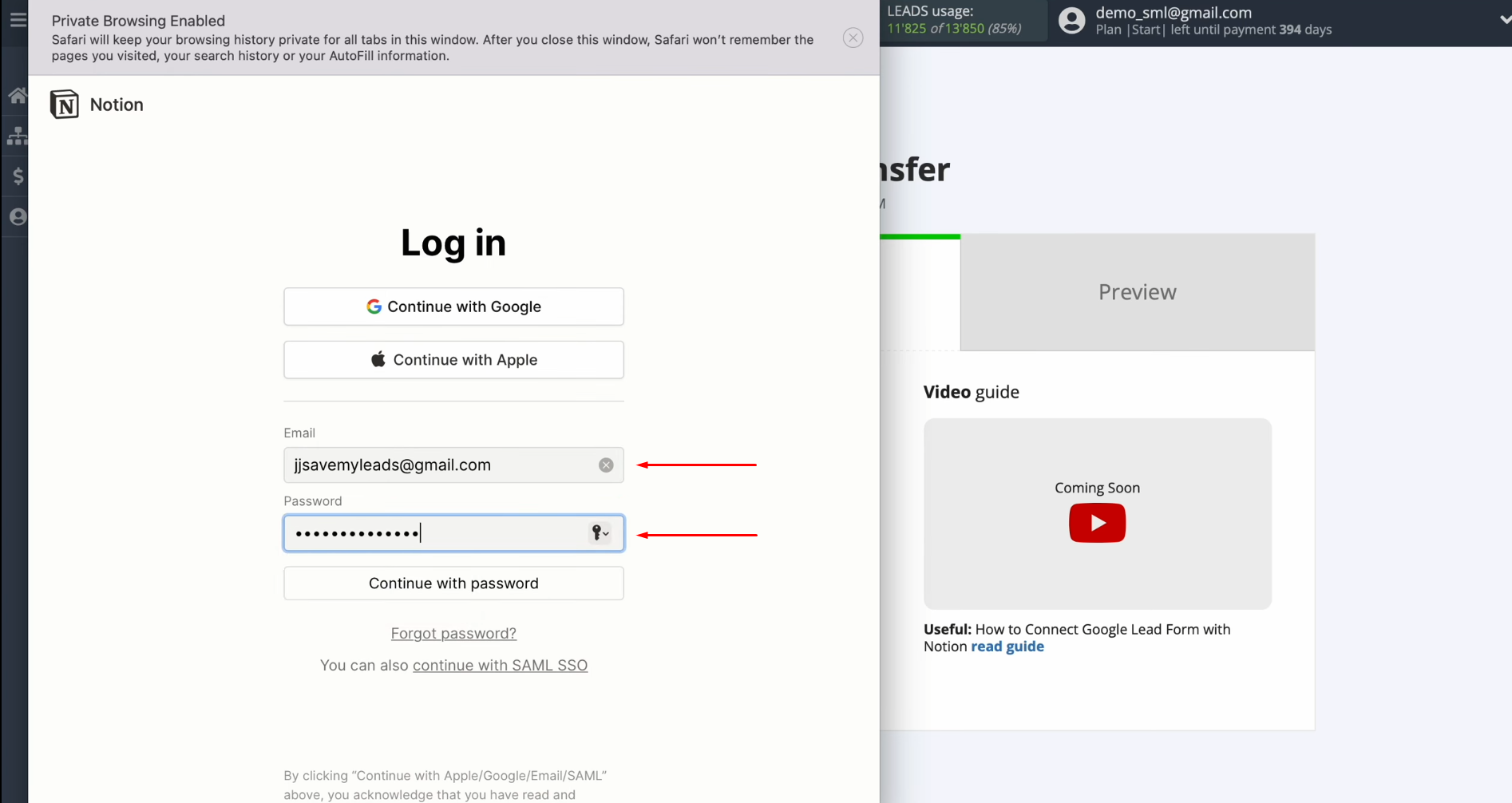Open the profile user icon in sidebar

point(18,216)
